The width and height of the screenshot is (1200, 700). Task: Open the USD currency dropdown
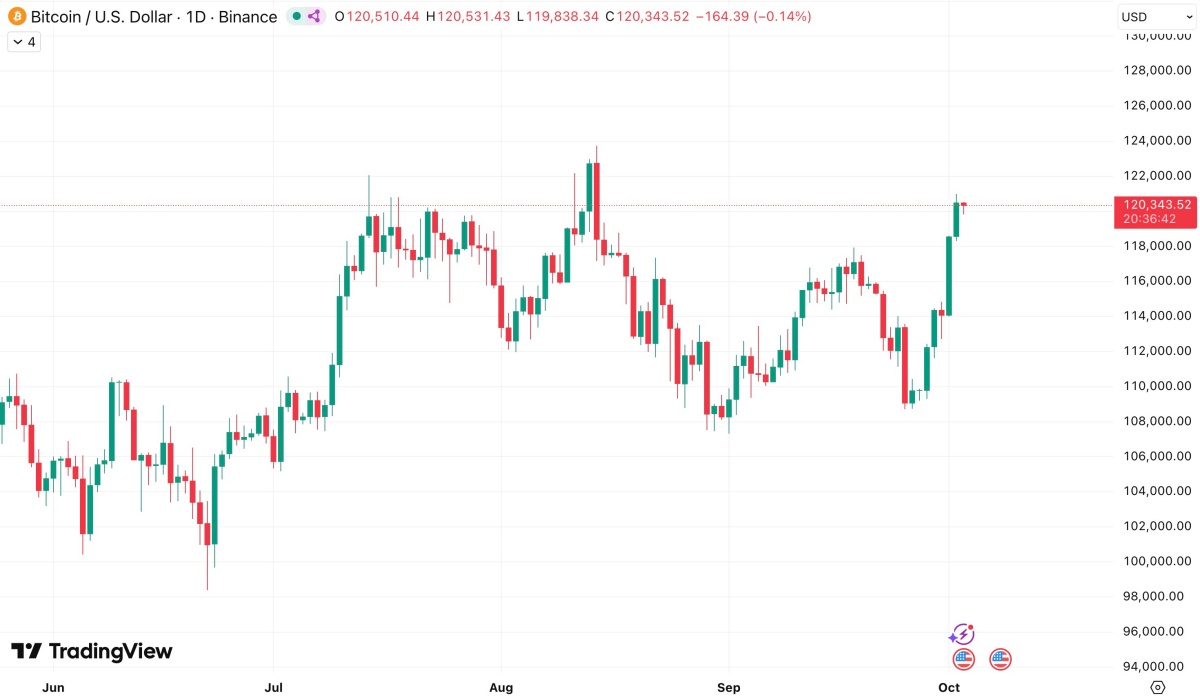pyautogui.click(x=1145, y=16)
